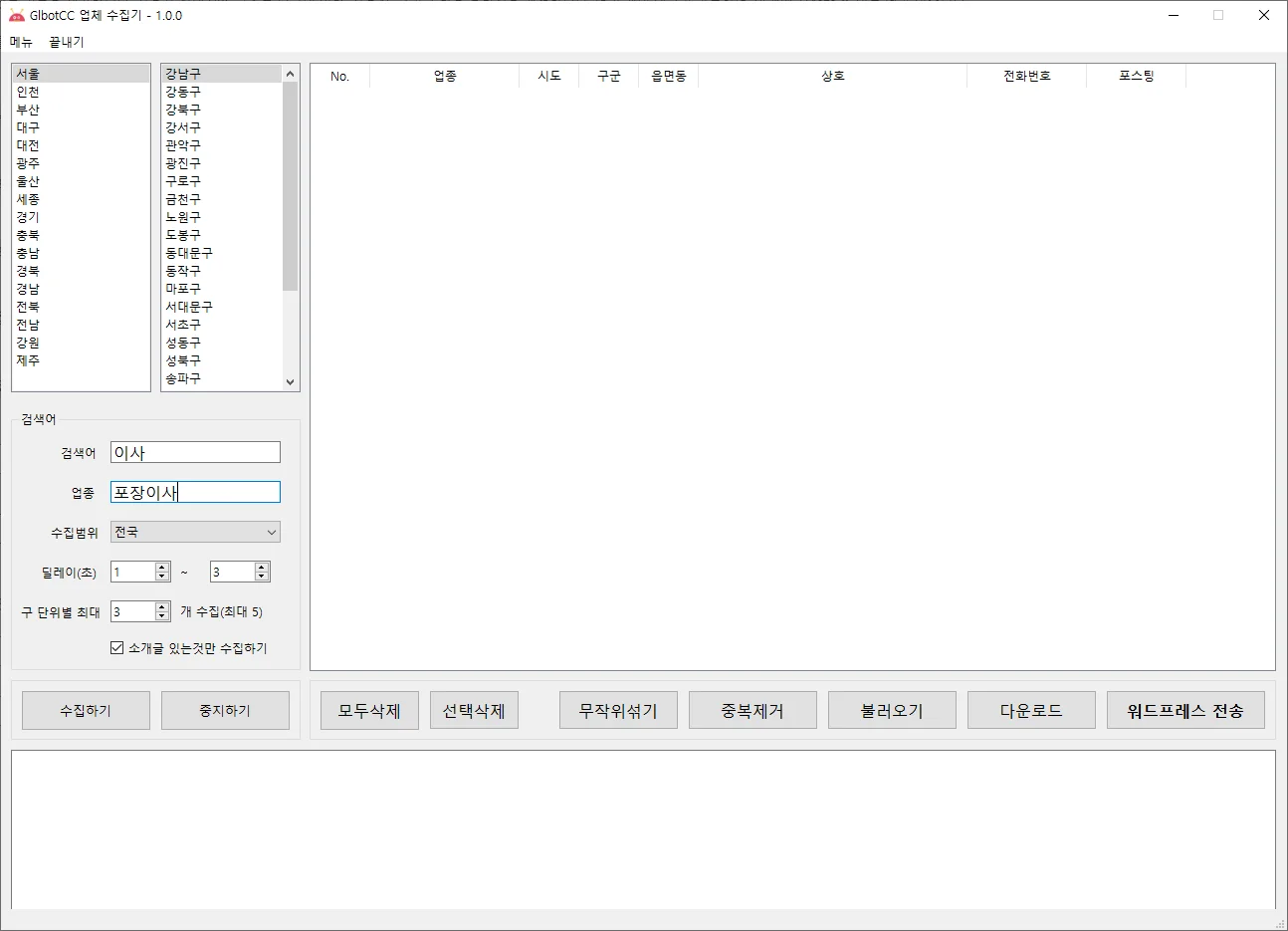Click the 수집하기 button
1288x931 pixels.
(x=86, y=711)
